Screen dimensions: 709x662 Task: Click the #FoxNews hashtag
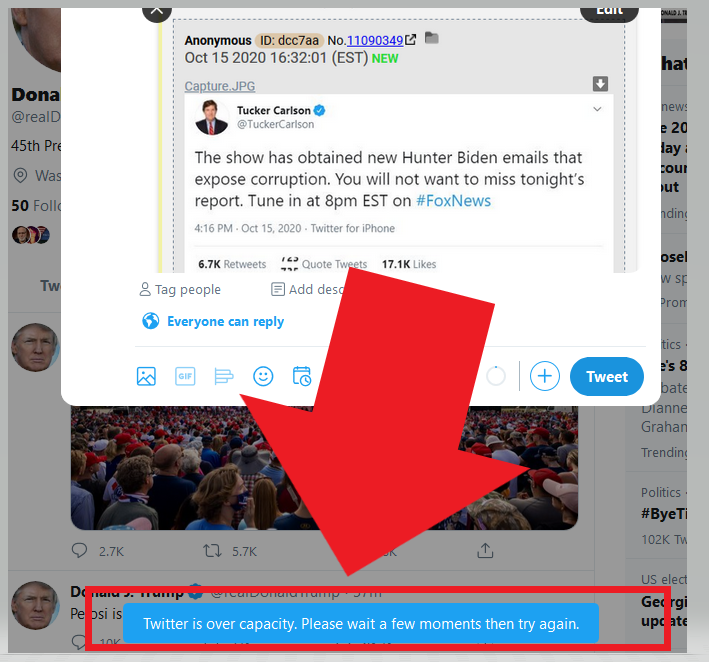[x=453, y=201]
